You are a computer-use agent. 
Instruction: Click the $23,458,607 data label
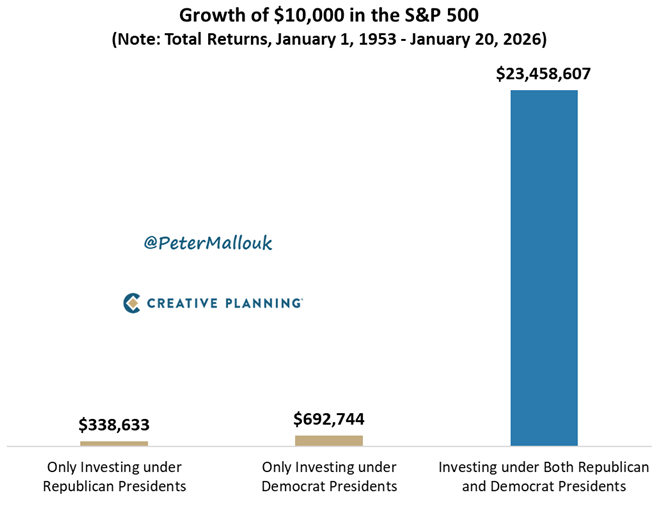544,73
